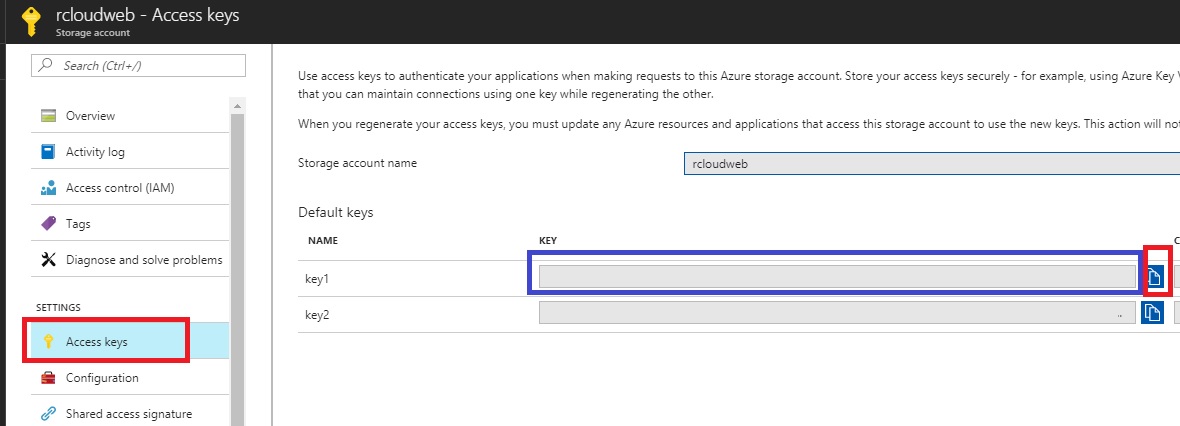Click the sidebar Search (Ctrl+/) box
This screenshot has width=1180, height=426.
coord(140,65)
